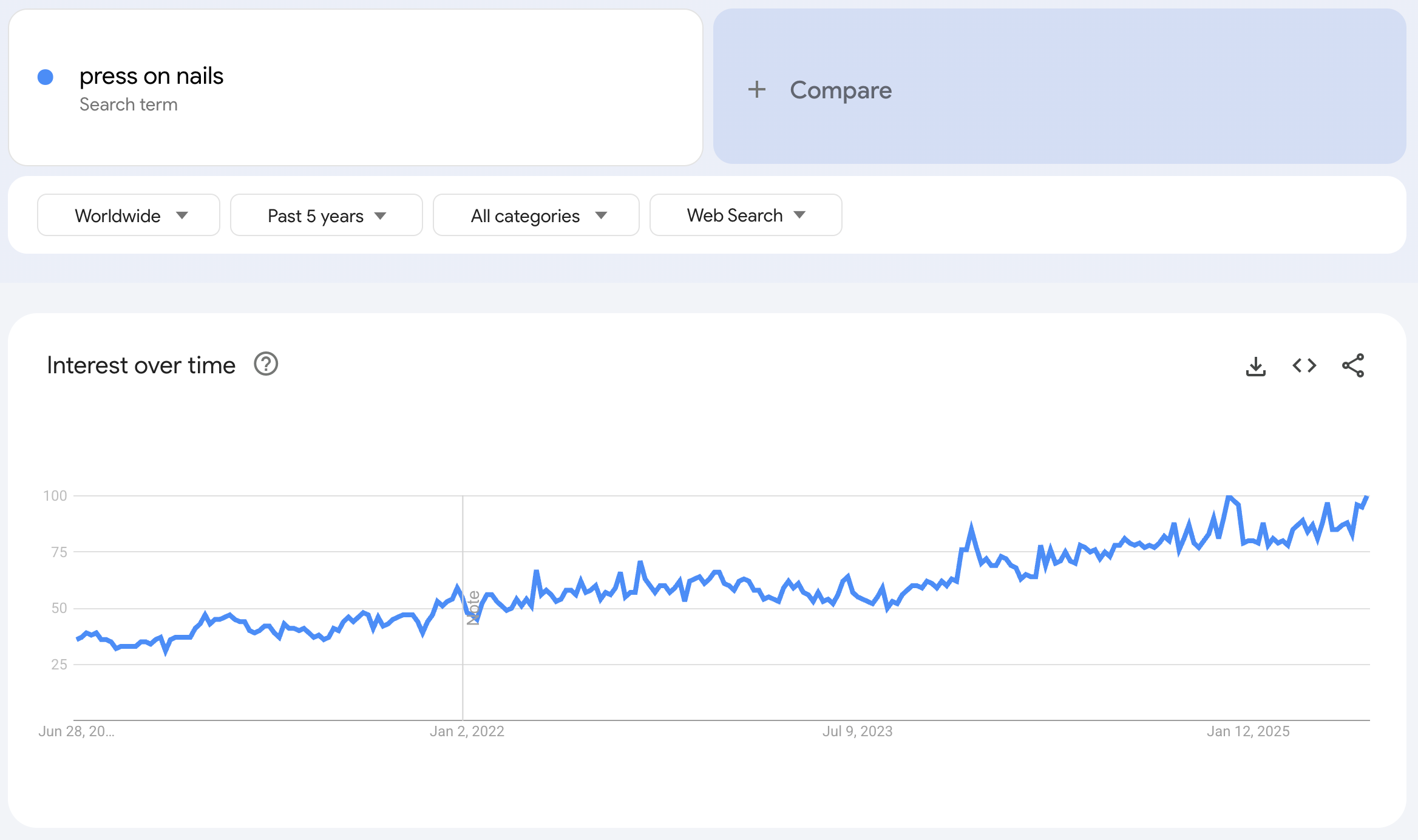Click the blue dot for press on nails
1418x840 pixels.
coord(46,77)
